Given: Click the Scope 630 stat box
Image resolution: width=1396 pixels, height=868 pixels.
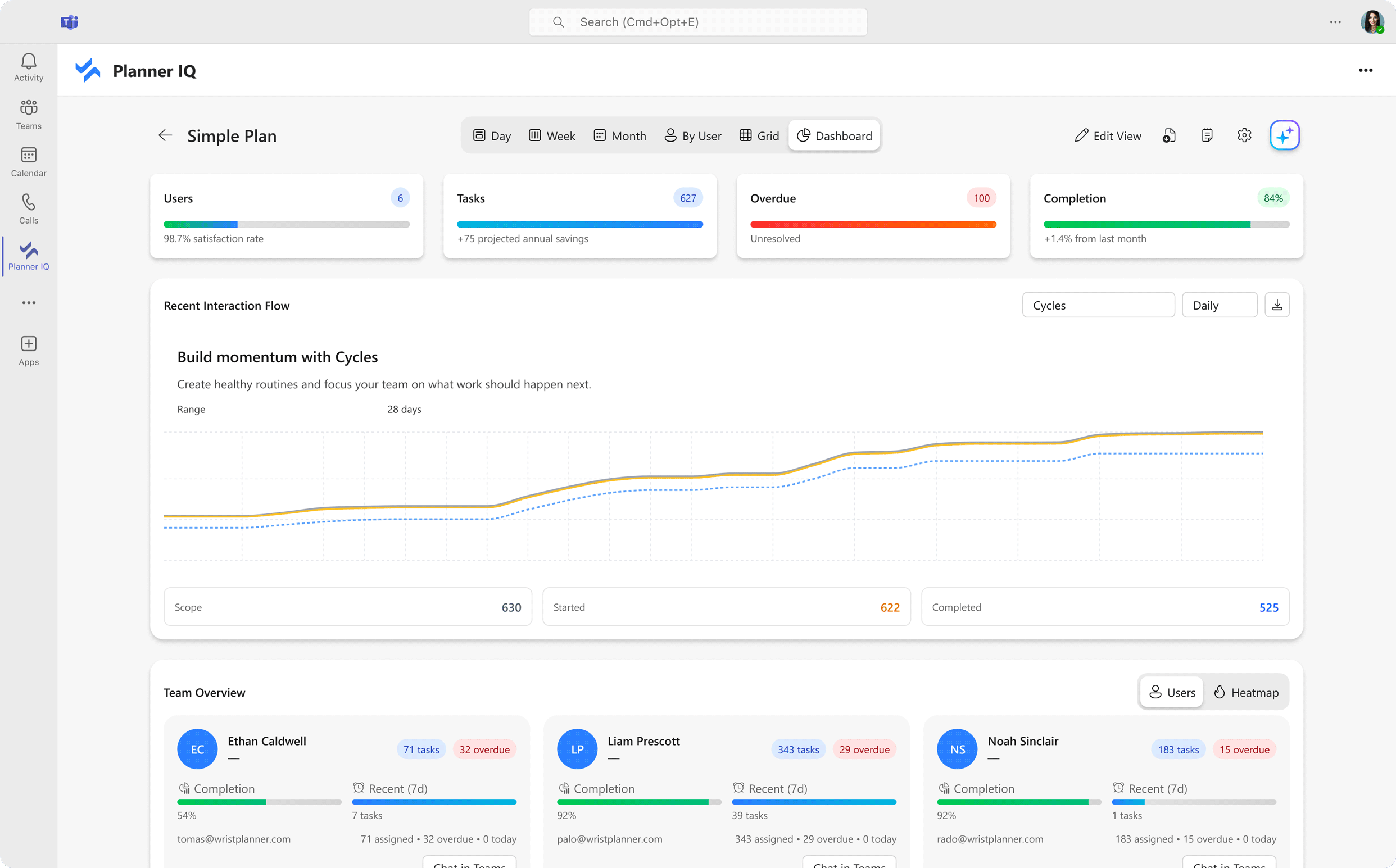Looking at the screenshot, I should pos(348,607).
